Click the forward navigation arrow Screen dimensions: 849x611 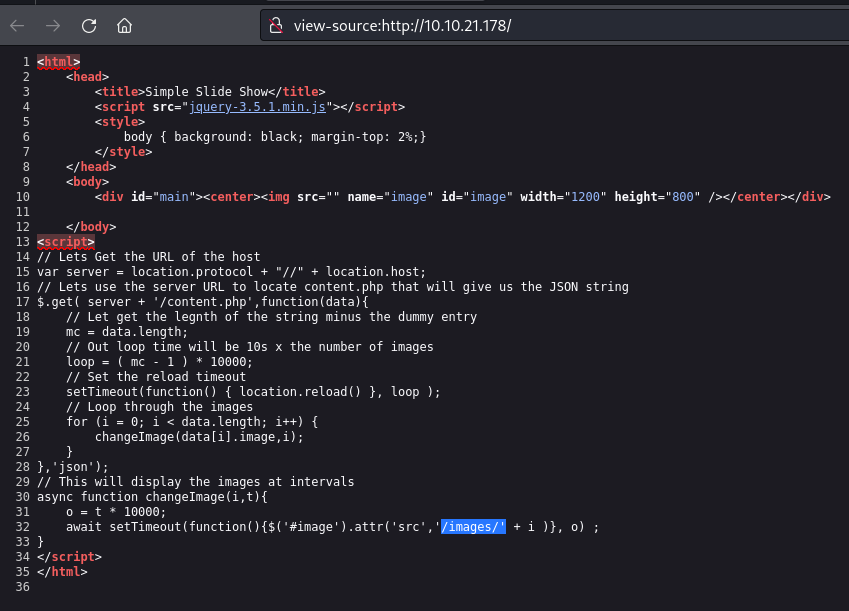pyautogui.click(x=53, y=25)
